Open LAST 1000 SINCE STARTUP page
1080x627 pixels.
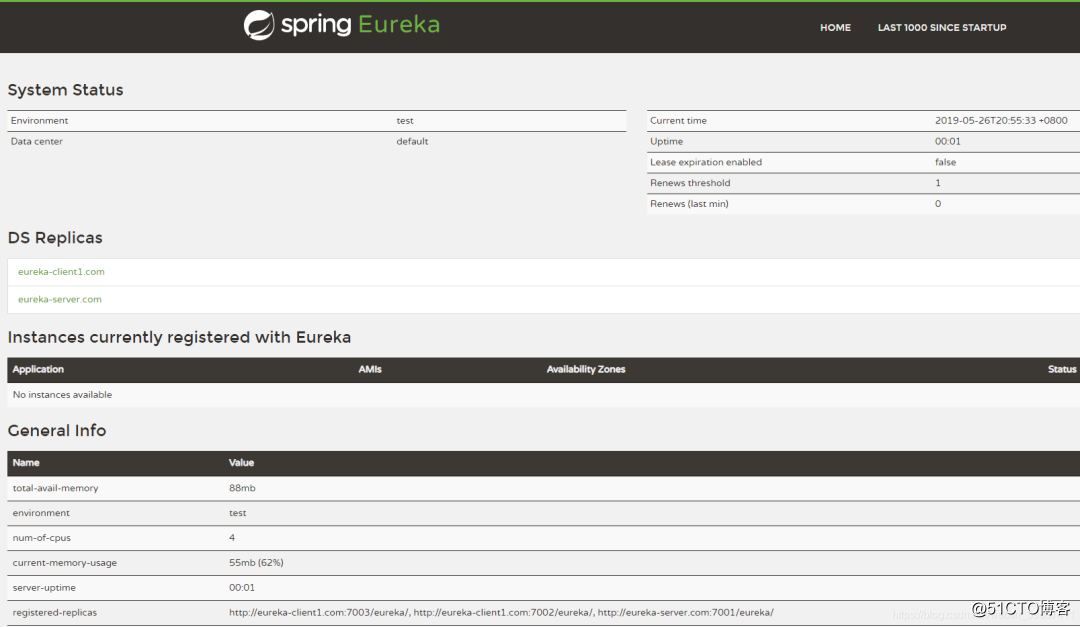coord(942,28)
